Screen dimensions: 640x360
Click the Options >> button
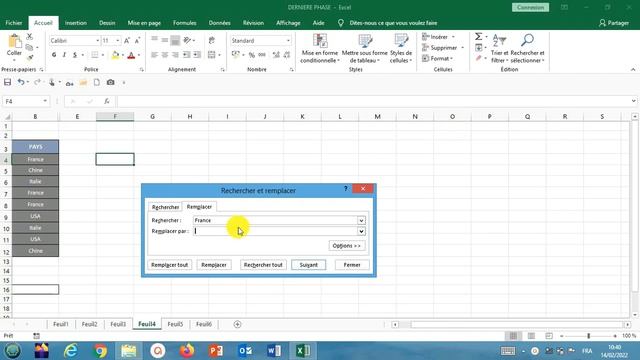pos(347,246)
